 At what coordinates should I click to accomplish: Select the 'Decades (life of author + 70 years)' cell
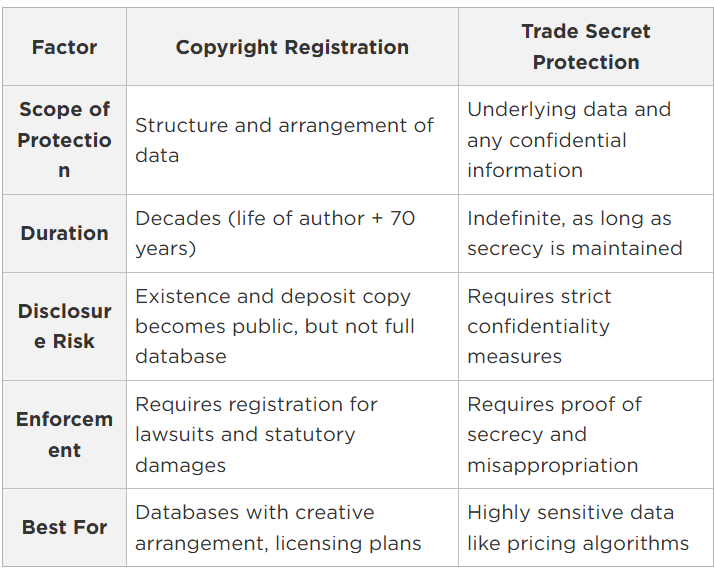(x=275, y=233)
